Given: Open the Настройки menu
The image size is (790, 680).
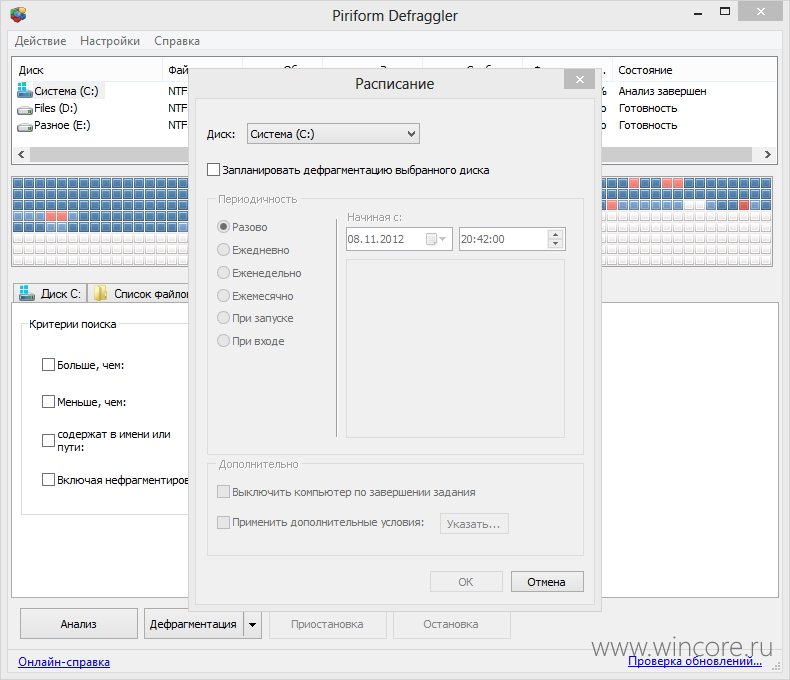Looking at the screenshot, I should point(110,41).
